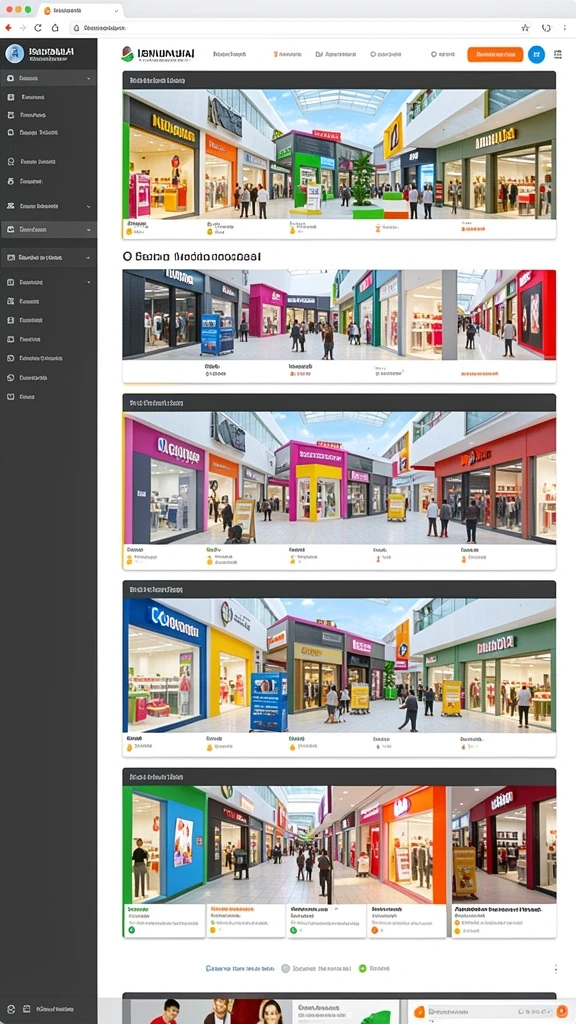The image size is (576, 1024).
Task: Click the orange button in header
Action: (495, 54)
